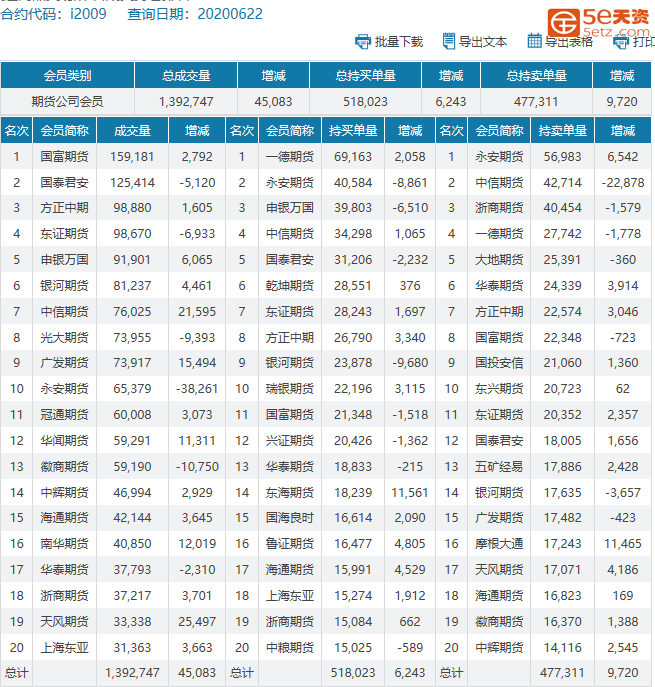
Task: Select 南华期货 in volume ranking
Action: (x=64, y=544)
